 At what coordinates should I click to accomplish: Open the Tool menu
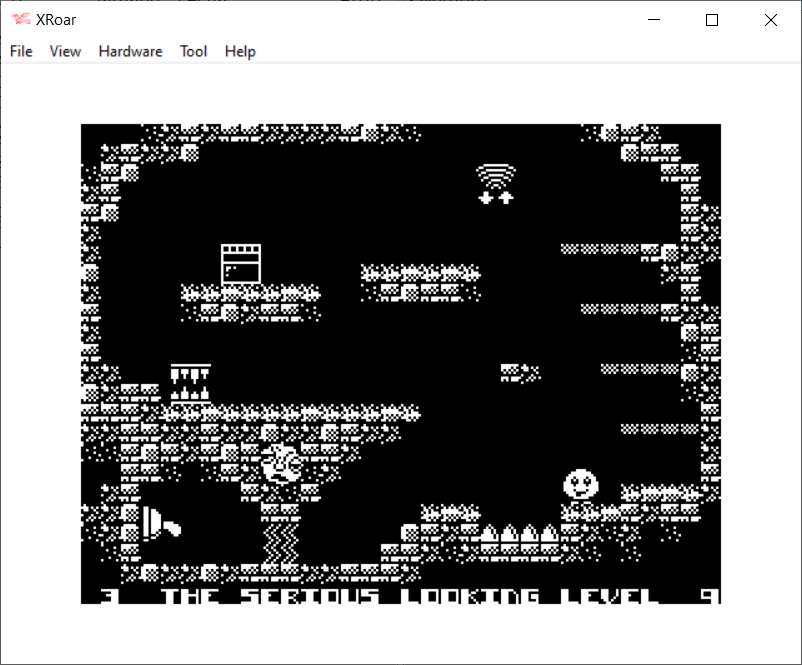point(193,51)
